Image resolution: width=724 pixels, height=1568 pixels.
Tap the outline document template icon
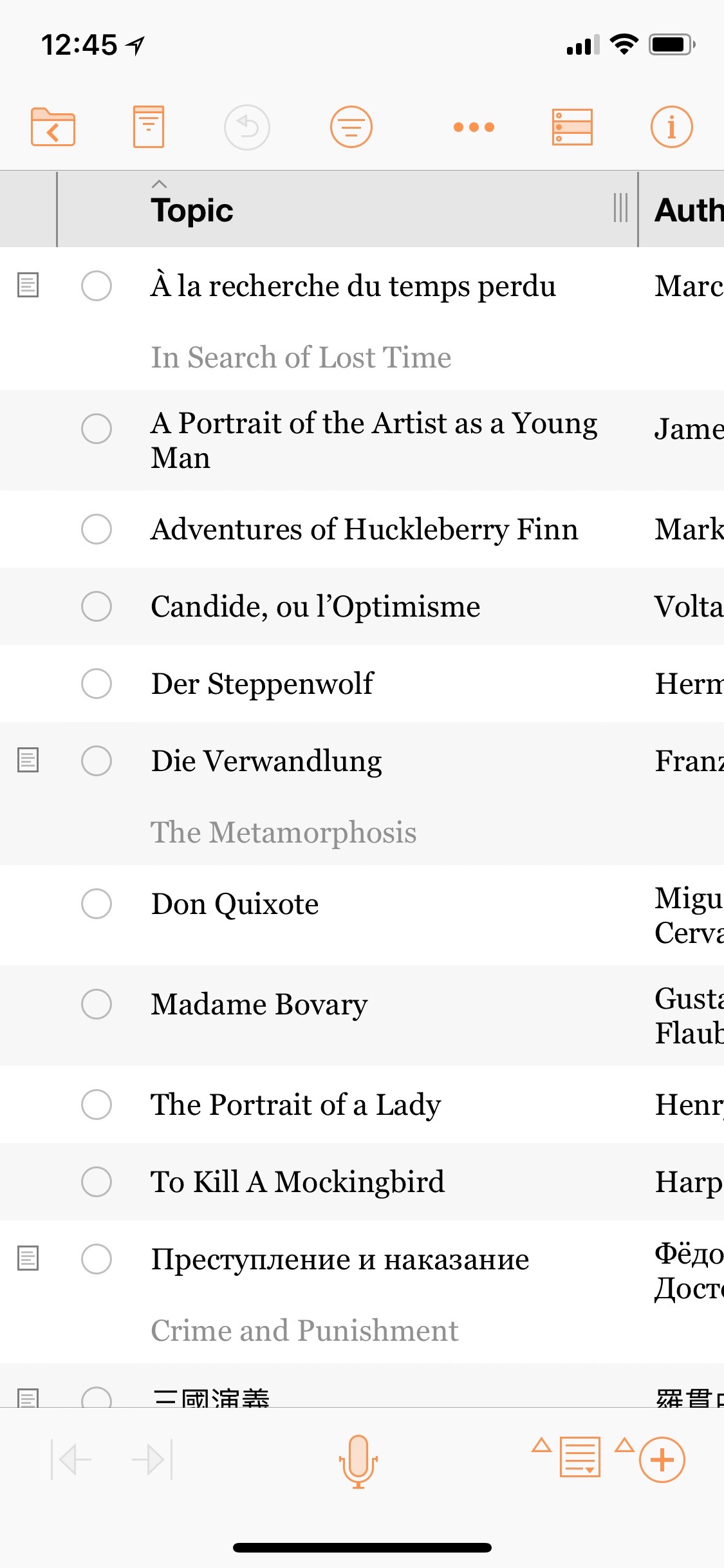(x=149, y=127)
